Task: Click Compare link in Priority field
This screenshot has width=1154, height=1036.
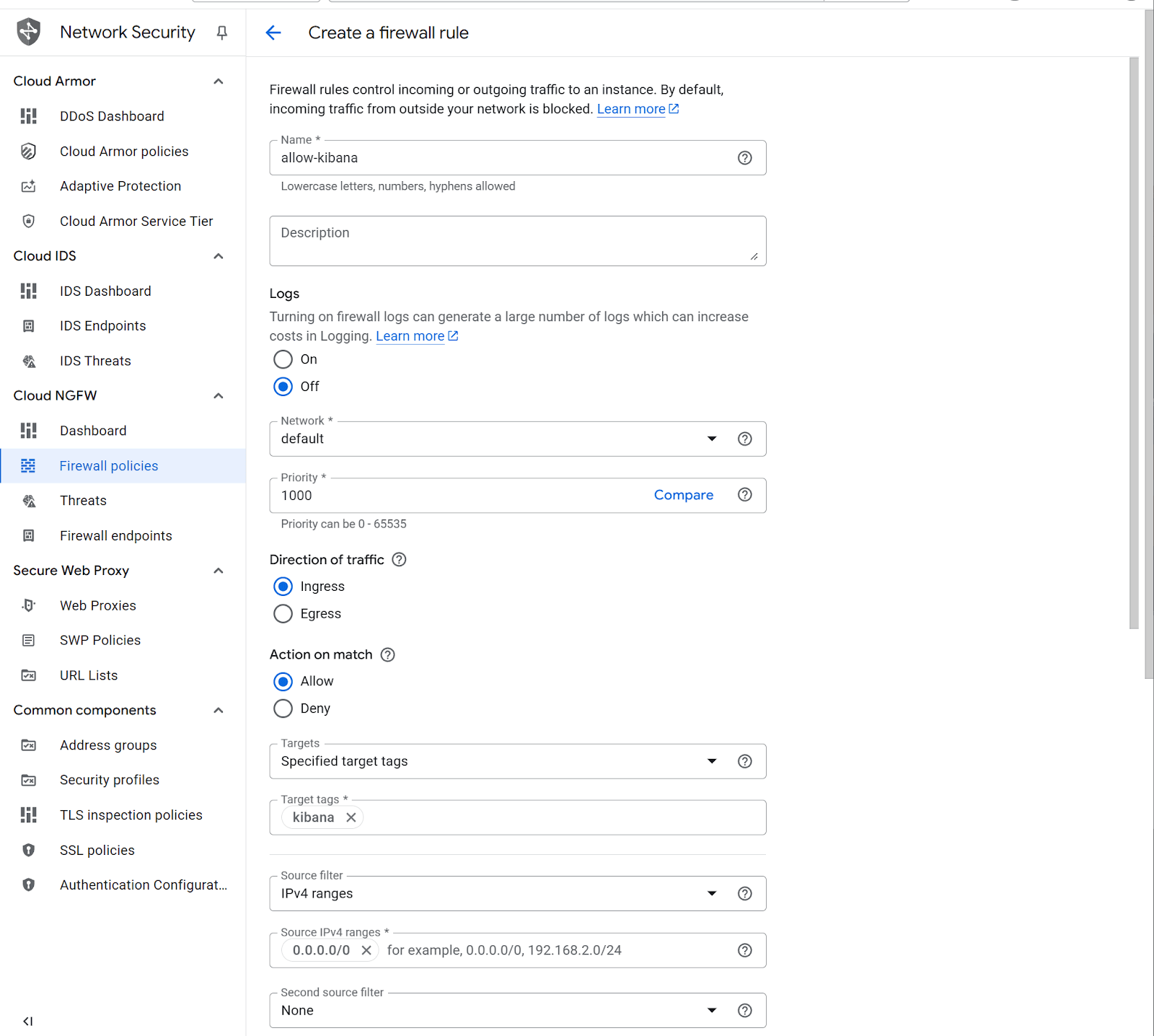Action: (x=683, y=495)
